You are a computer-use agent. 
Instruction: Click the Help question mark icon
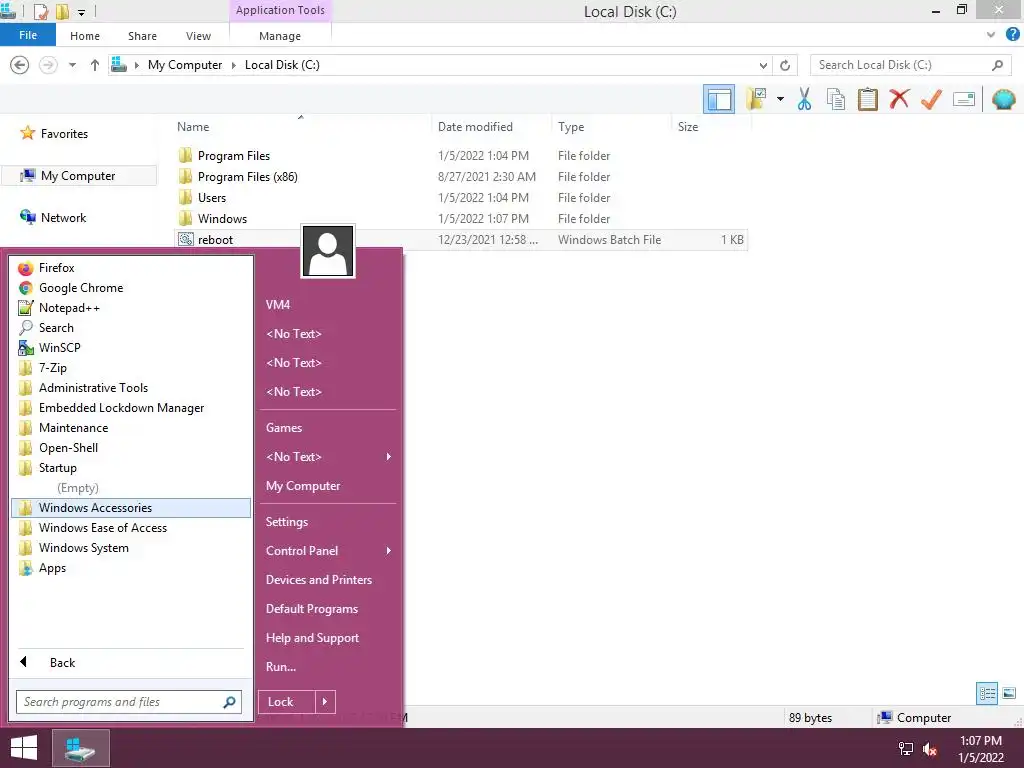coord(1012,35)
